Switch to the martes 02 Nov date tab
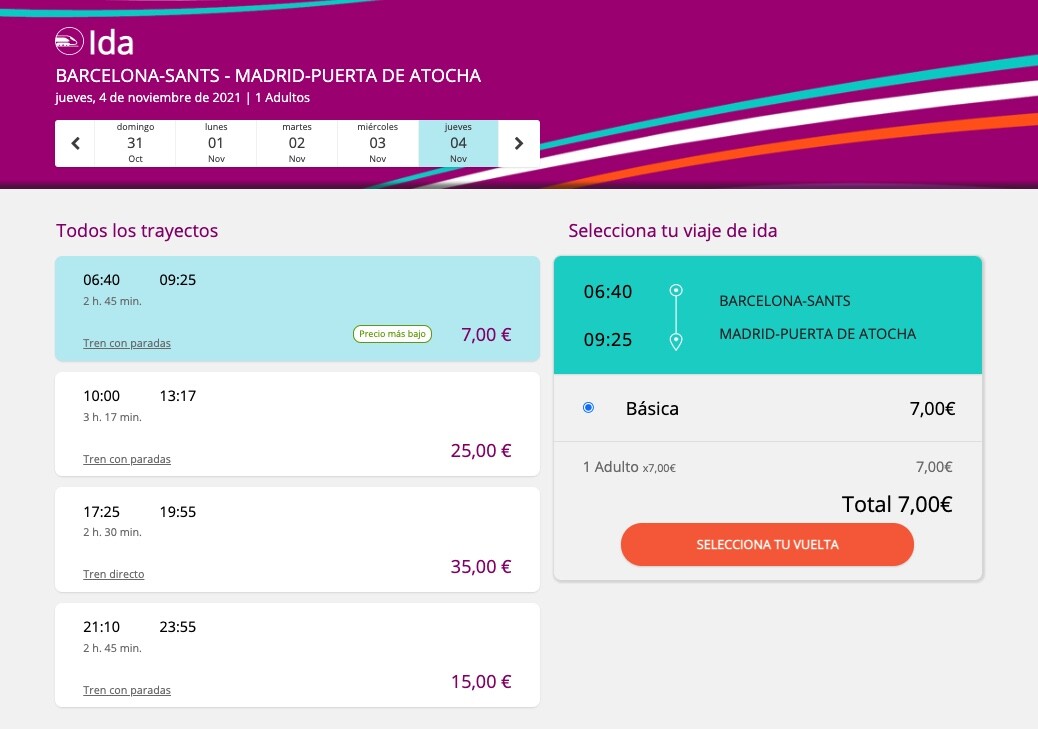 tap(297, 143)
